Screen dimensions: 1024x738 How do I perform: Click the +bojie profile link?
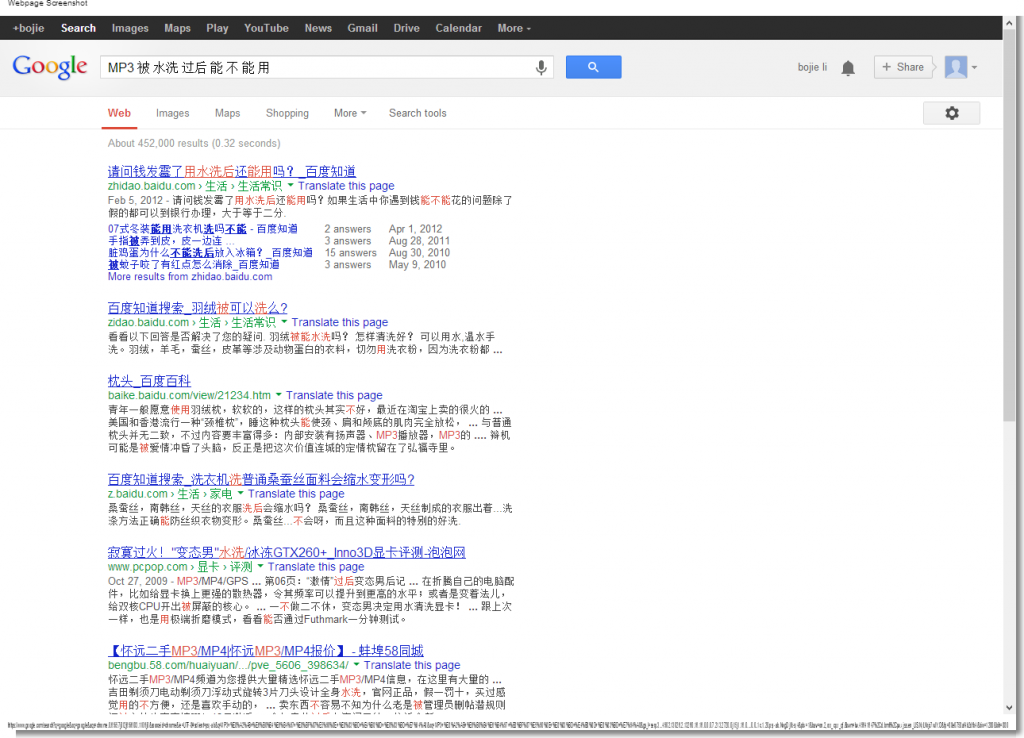[x=27, y=27]
